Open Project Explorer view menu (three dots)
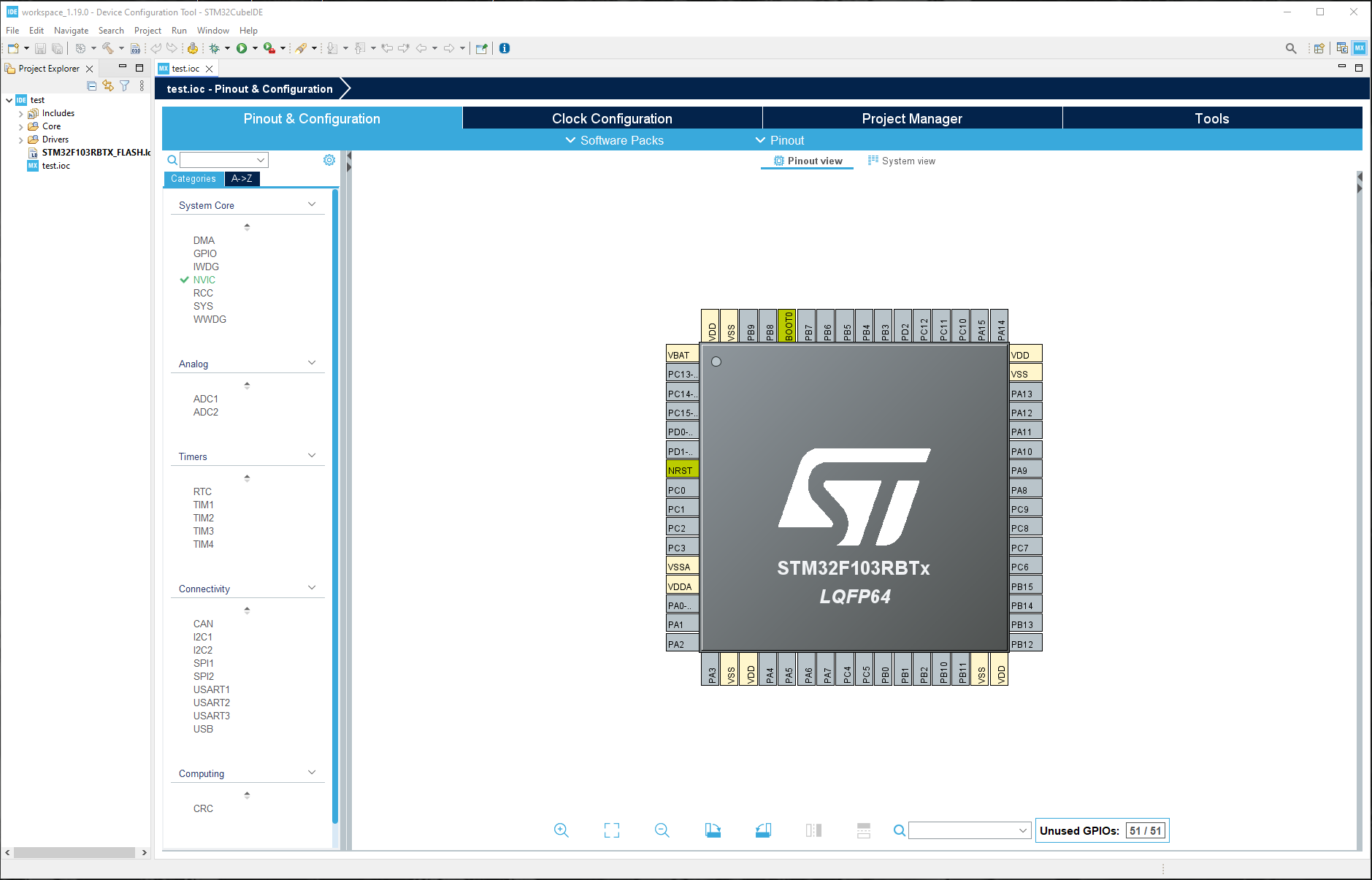 point(142,86)
